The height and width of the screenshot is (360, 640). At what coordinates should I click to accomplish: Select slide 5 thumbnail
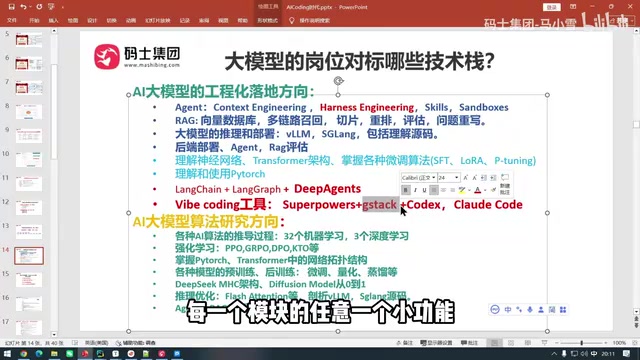tap(29, 40)
